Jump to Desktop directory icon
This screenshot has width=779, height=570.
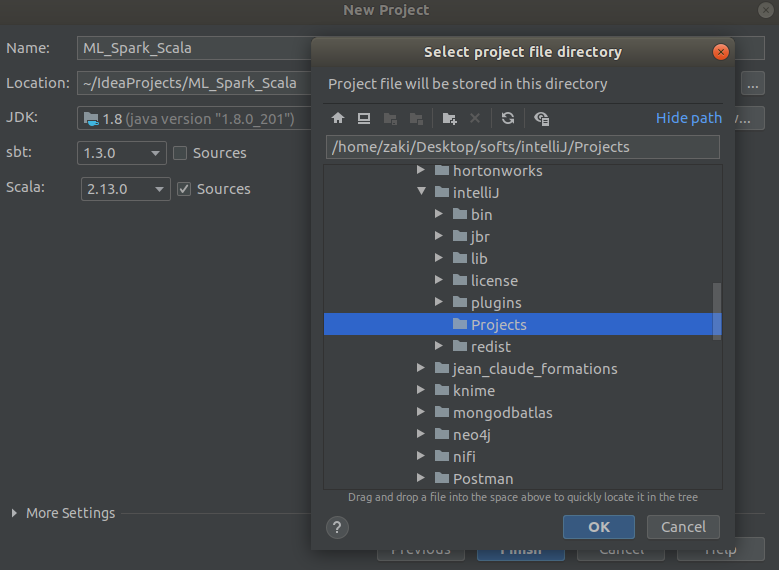point(364,118)
